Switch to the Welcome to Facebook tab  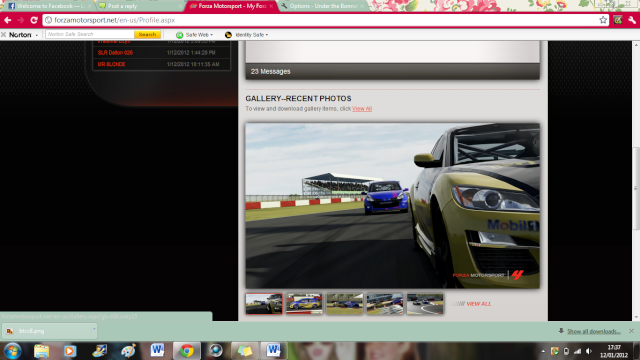[49, 6]
